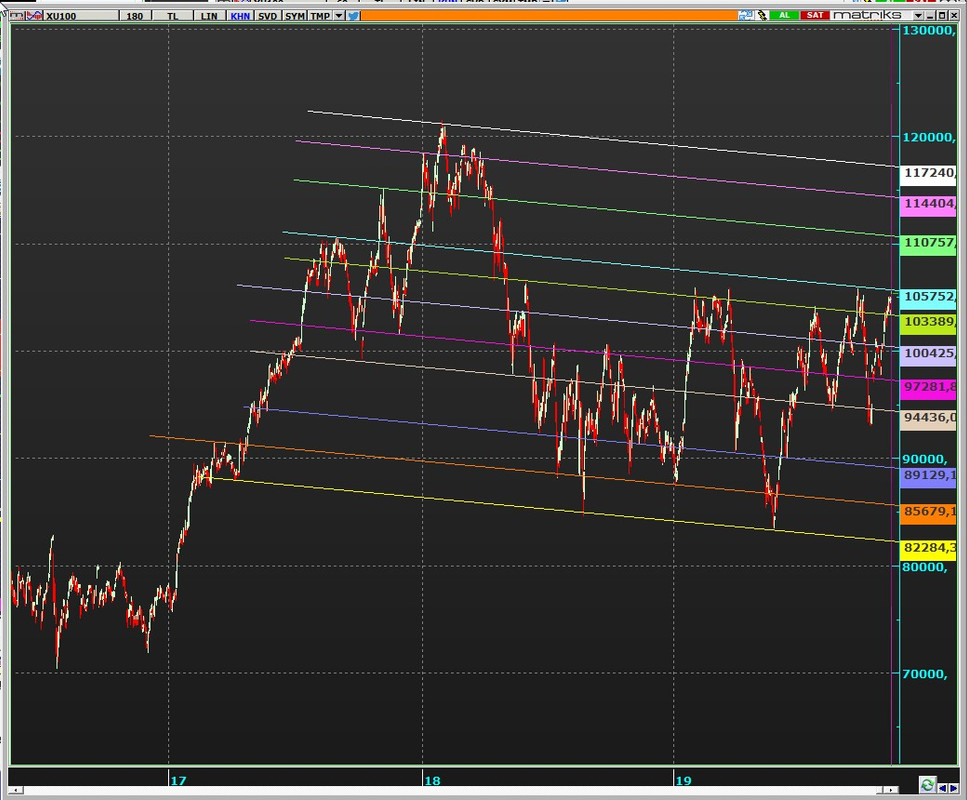Click the blue right arrow navigation icon
967x800 pixels.
point(953,788)
